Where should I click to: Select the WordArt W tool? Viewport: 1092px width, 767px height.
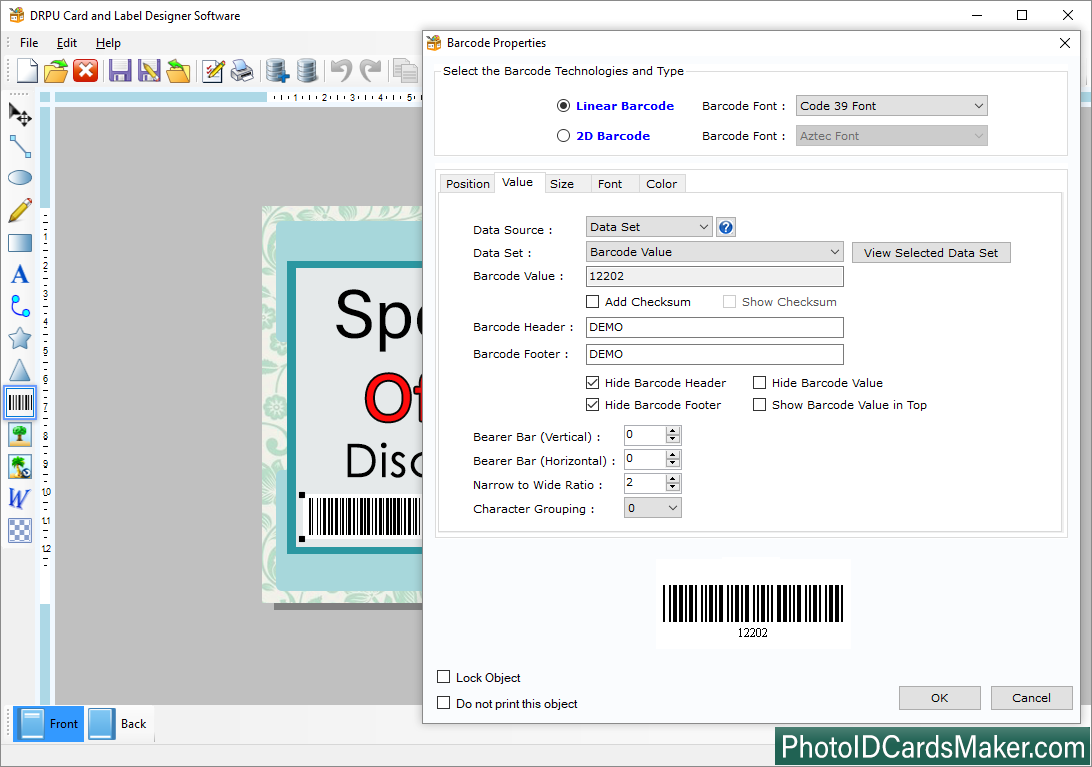click(x=20, y=499)
